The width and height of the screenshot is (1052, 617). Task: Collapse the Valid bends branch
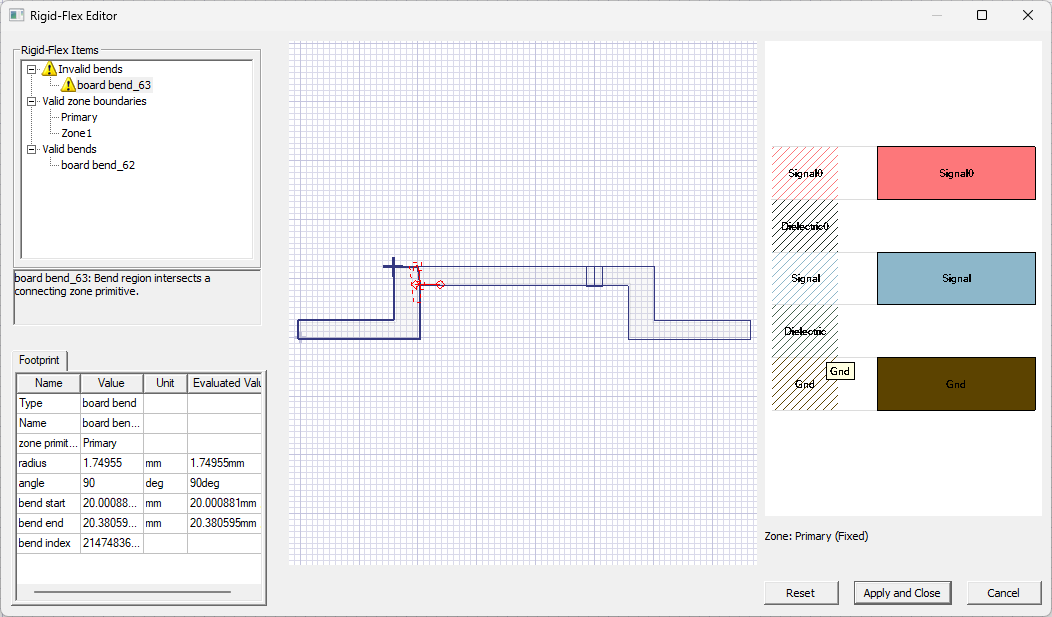(31, 149)
